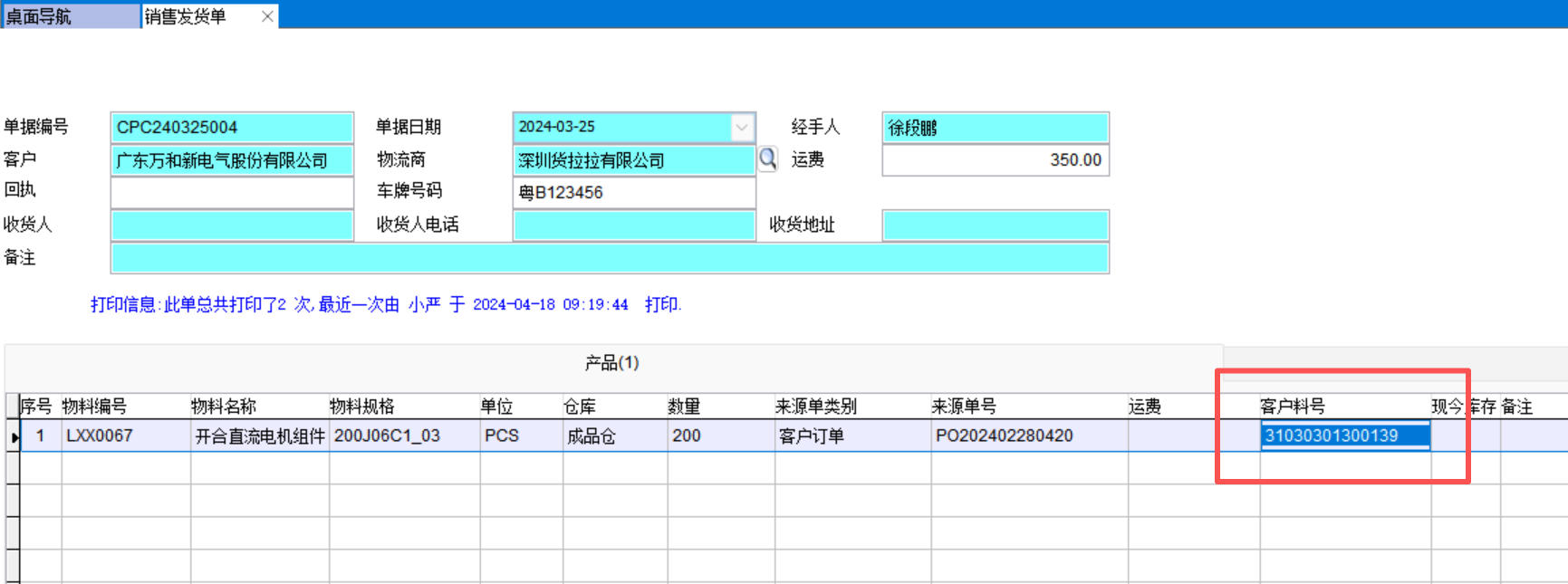Image resolution: width=1568 pixels, height=584 pixels.
Task: Click the 来源单号 cell PO202402280420
Action: coord(1028,436)
